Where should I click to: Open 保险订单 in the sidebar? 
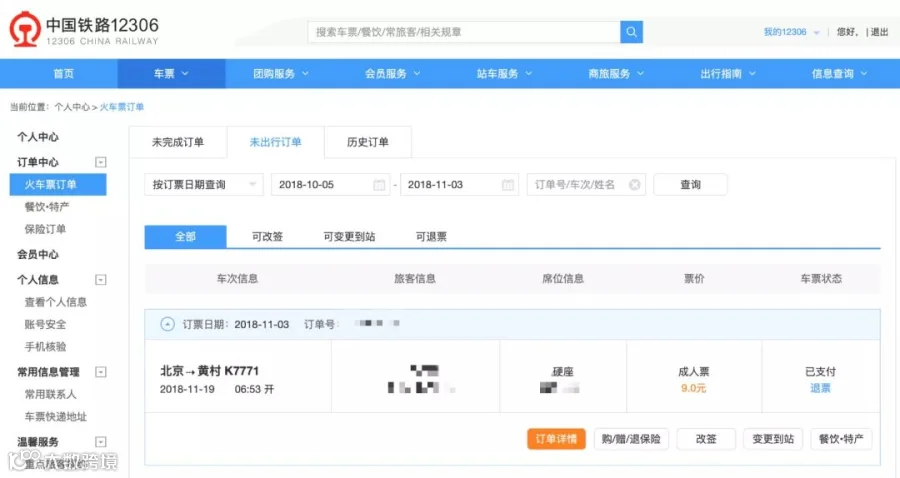pos(45,229)
